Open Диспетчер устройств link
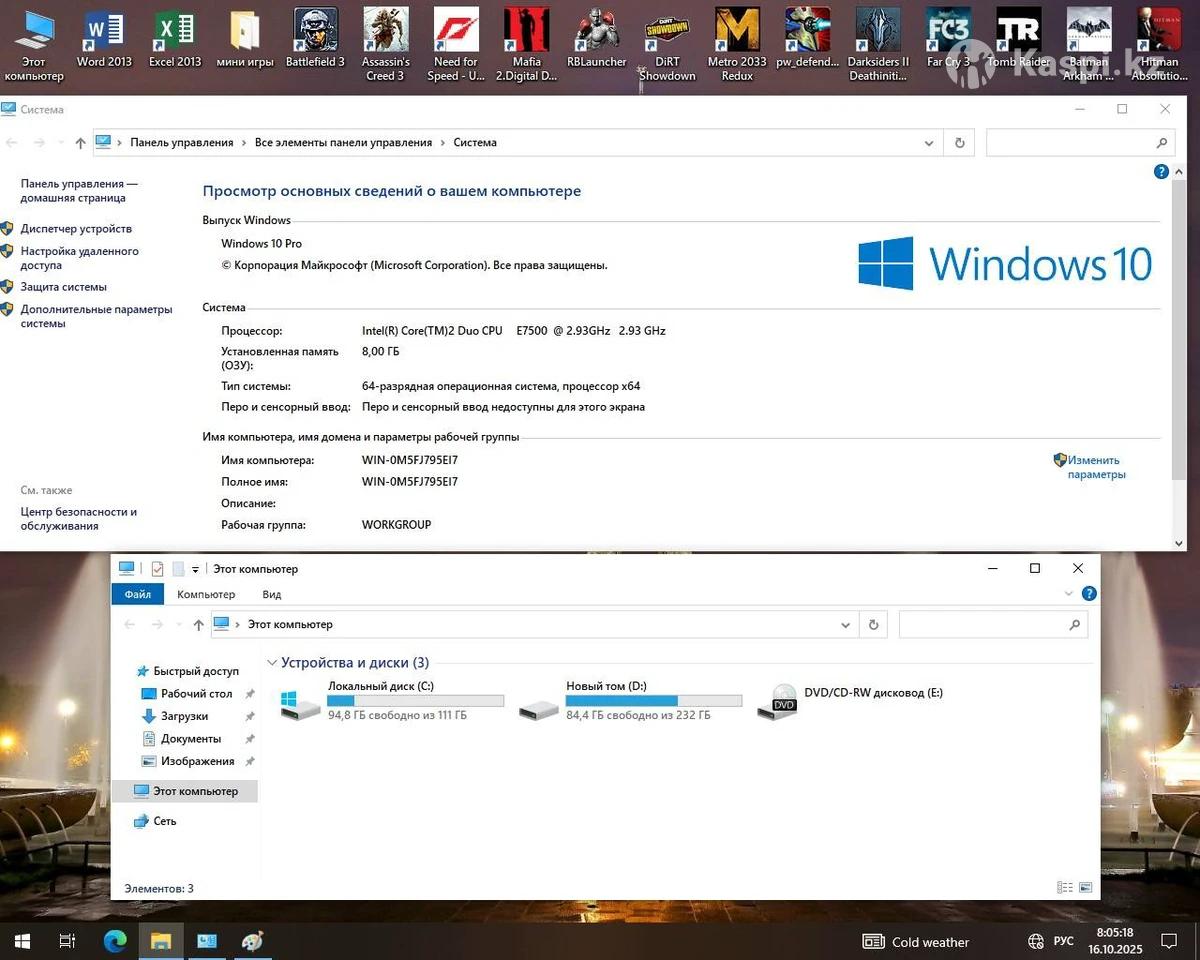This screenshot has height=960, width=1200. click(76, 229)
